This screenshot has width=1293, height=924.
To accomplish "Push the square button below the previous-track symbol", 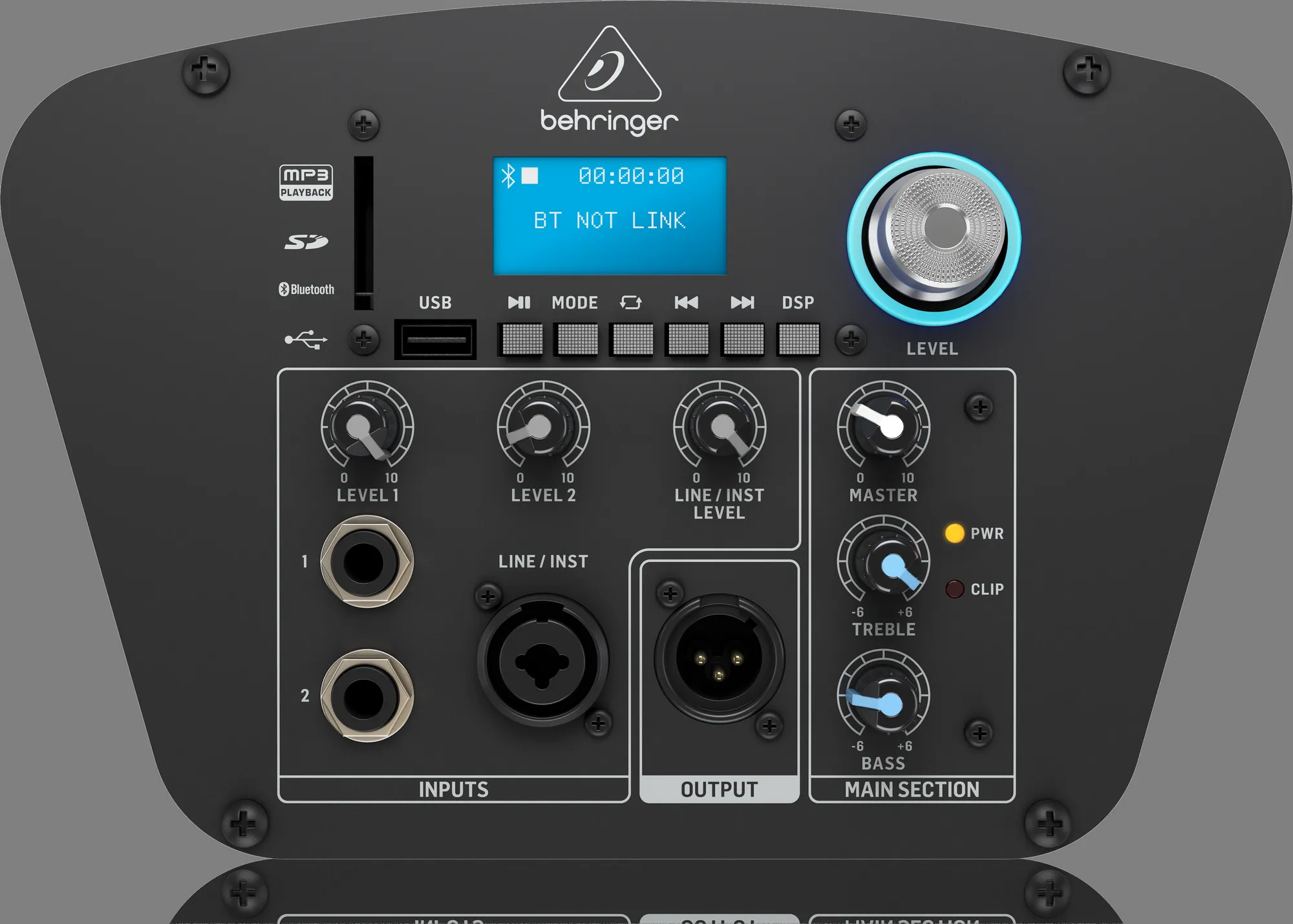I will [x=688, y=339].
